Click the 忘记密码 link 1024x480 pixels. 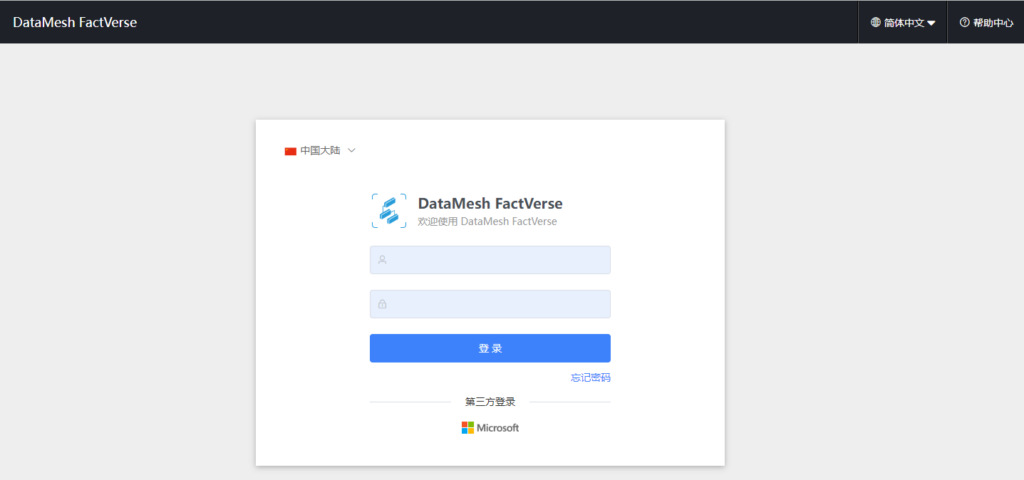(x=590, y=377)
